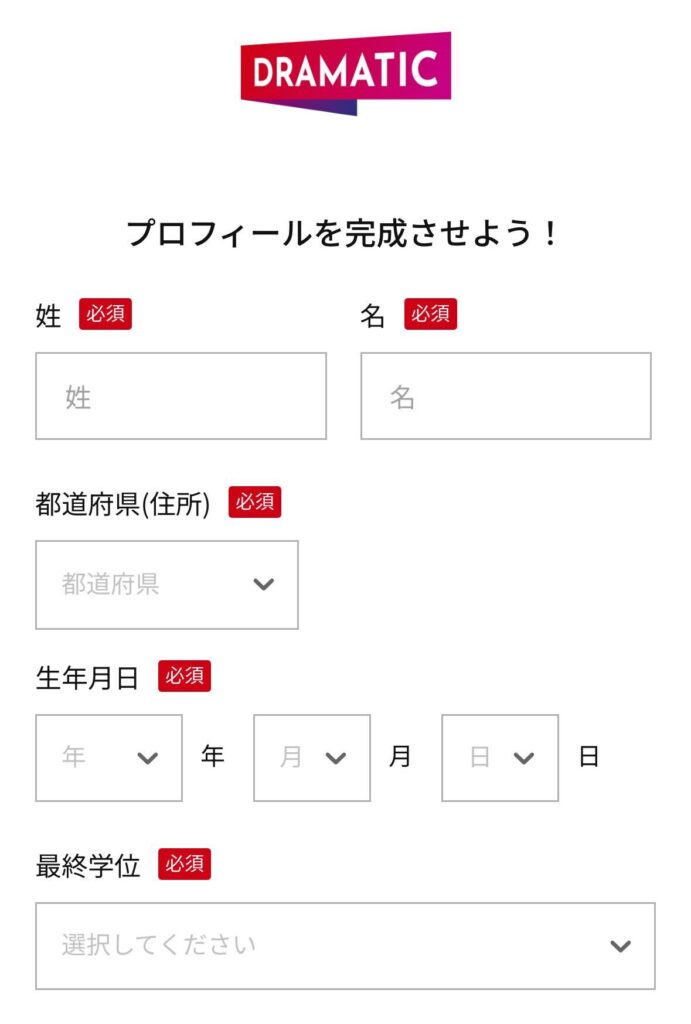Click the chevron arrow of day selector
This screenshot has height=1024, width=691.
(x=524, y=758)
